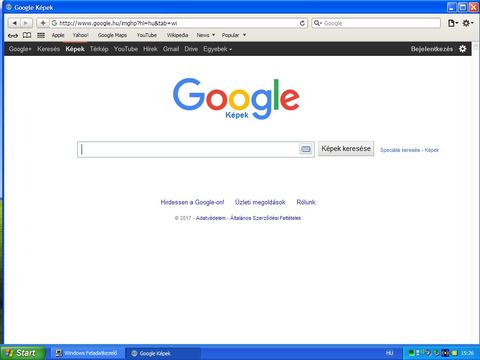Click the HU language indicator in taskbar

[390, 353]
